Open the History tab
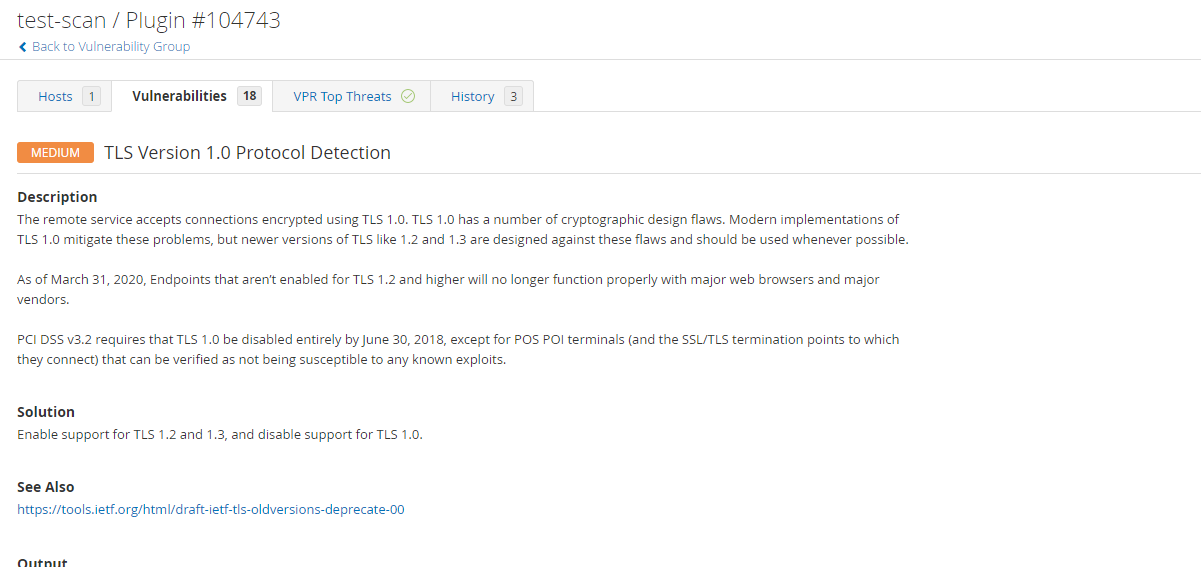 click(482, 96)
